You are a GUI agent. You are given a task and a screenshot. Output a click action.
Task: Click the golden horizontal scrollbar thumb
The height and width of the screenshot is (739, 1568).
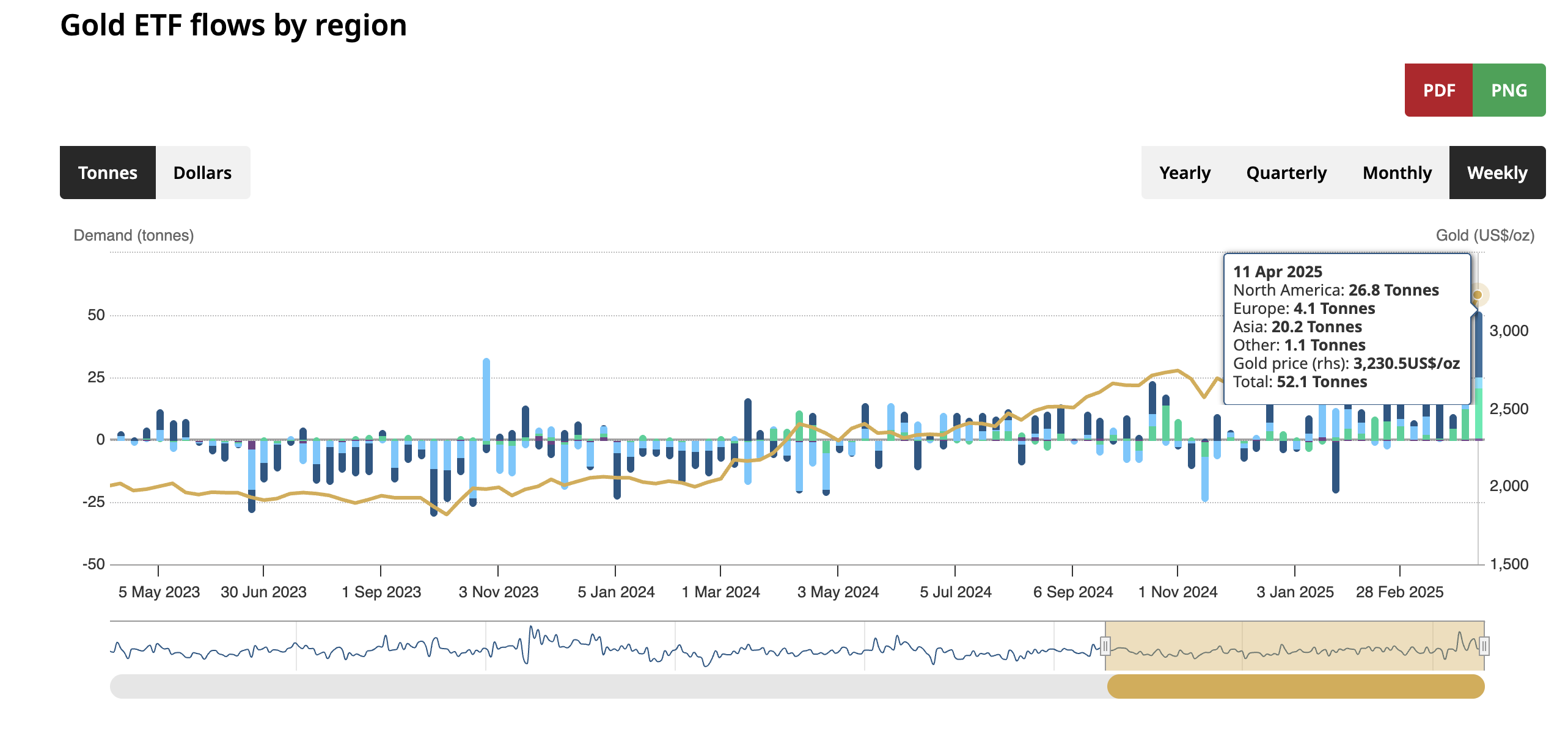pos(1295,686)
